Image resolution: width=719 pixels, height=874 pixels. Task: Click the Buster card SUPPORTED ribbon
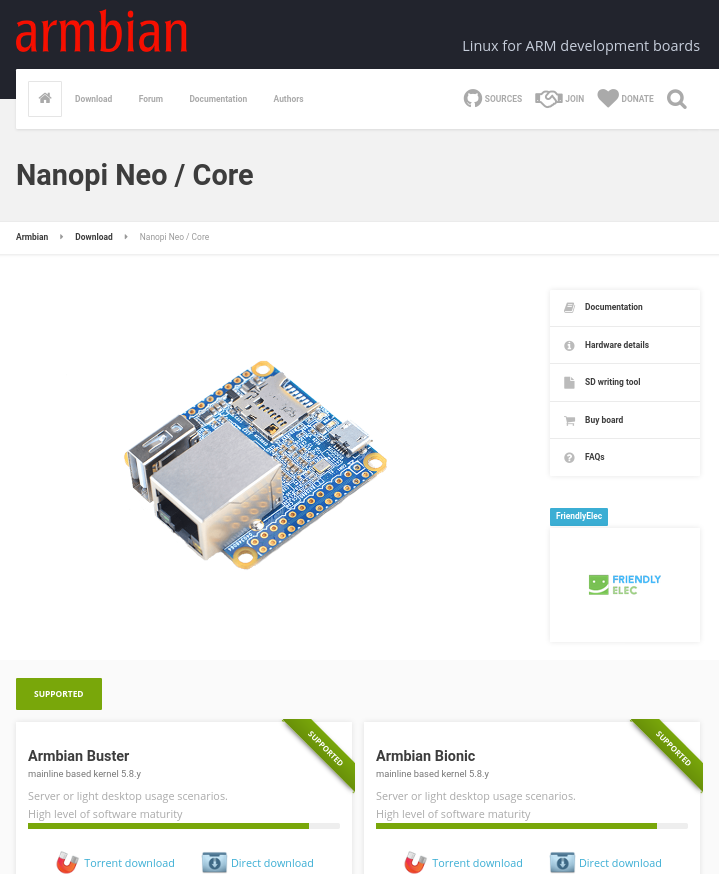tap(324, 749)
